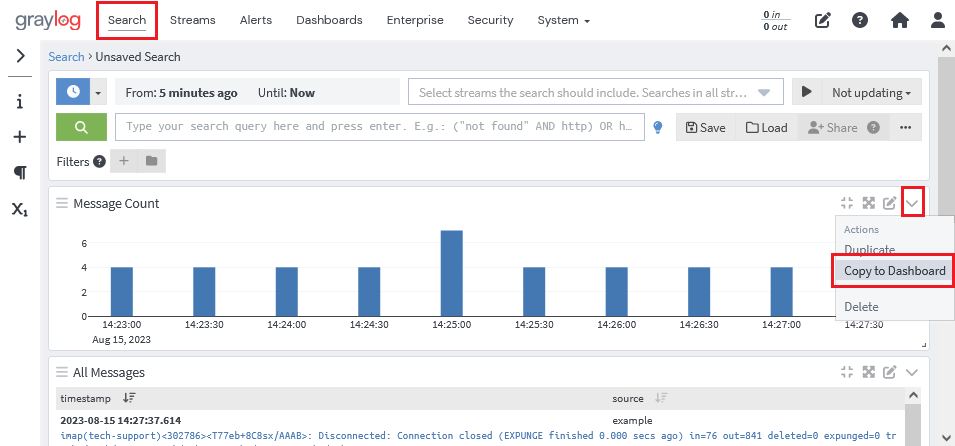Run the search with green magnifier button
The width and height of the screenshot is (955, 446).
82,127
